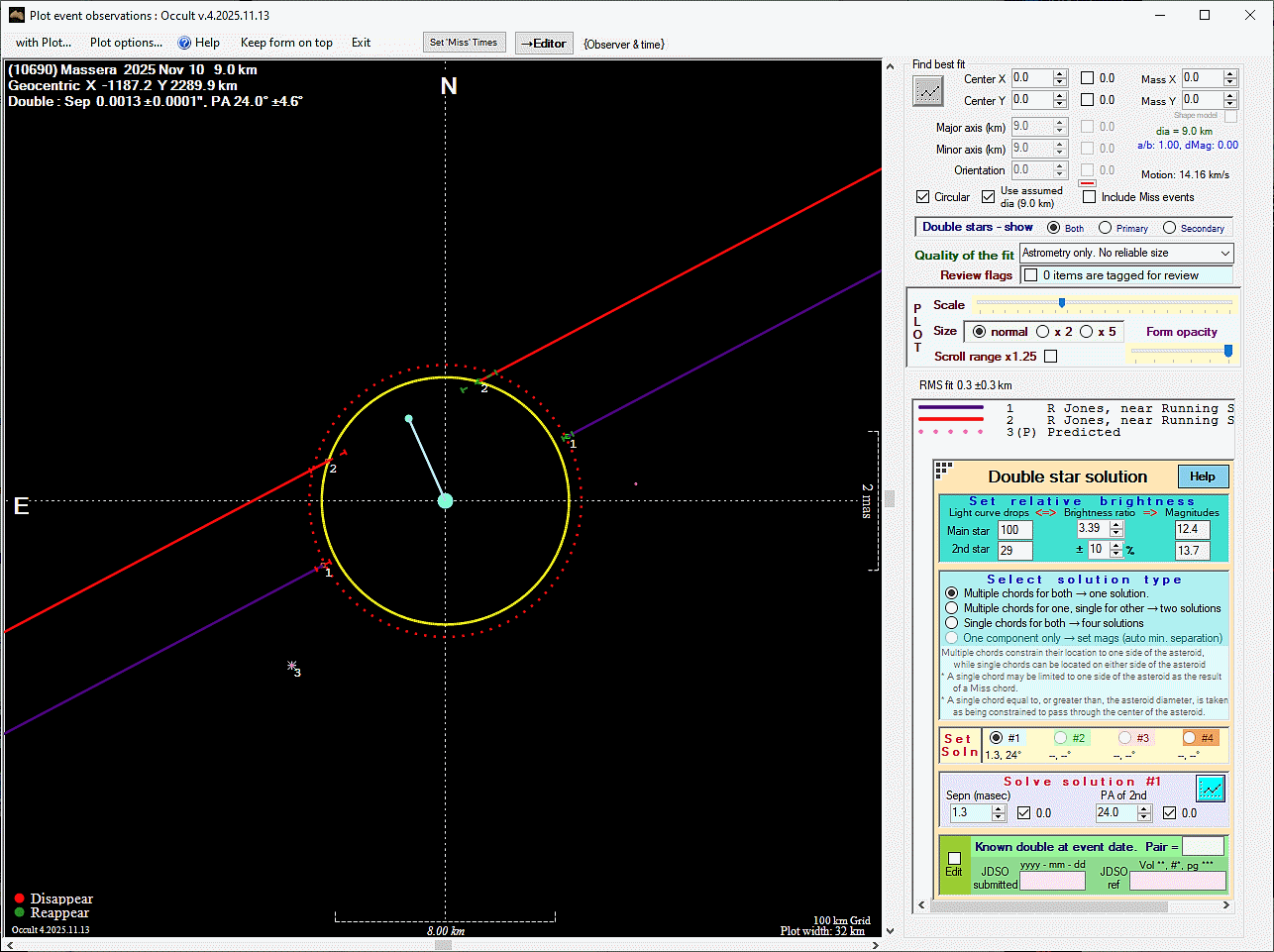Click the Main star light curve drop field
This screenshot has height=952, width=1274.
(1014, 530)
